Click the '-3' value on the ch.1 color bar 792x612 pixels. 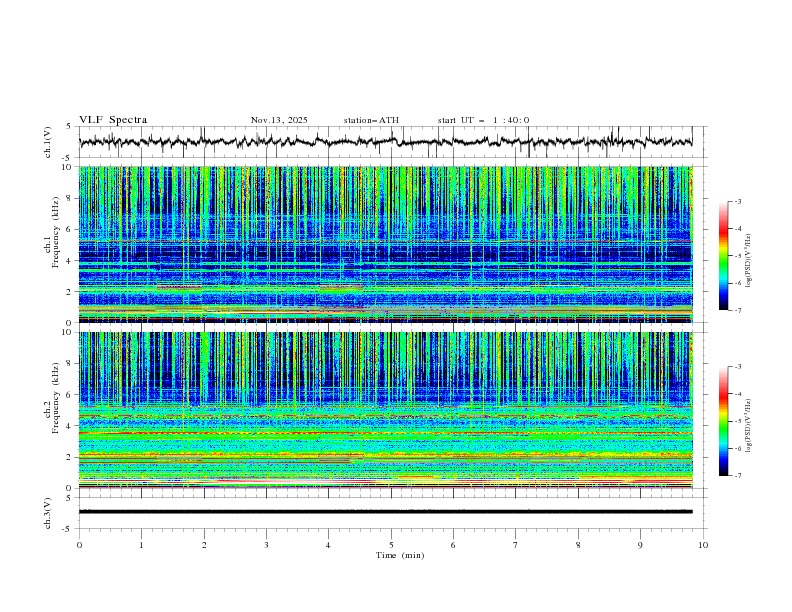click(x=738, y=201)
